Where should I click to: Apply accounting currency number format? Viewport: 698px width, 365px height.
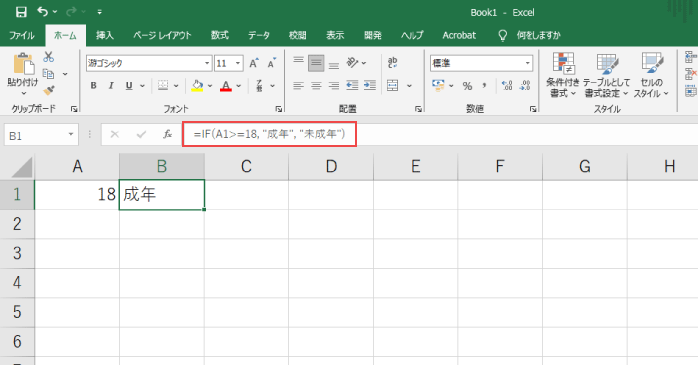coord(438,85)
